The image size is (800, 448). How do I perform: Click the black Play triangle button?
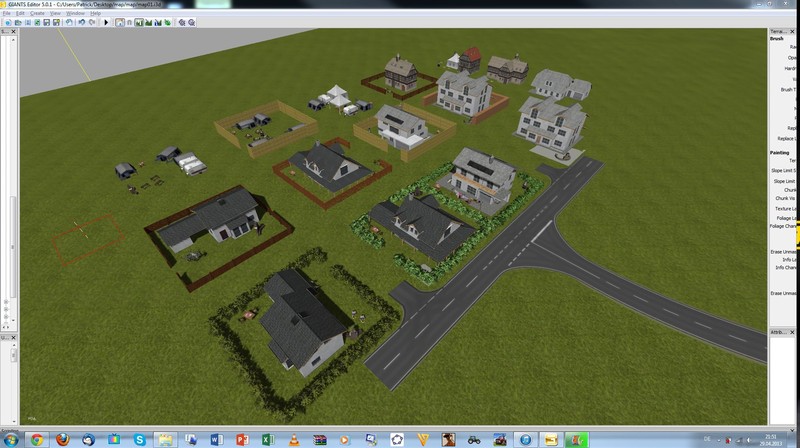point(106,22)
